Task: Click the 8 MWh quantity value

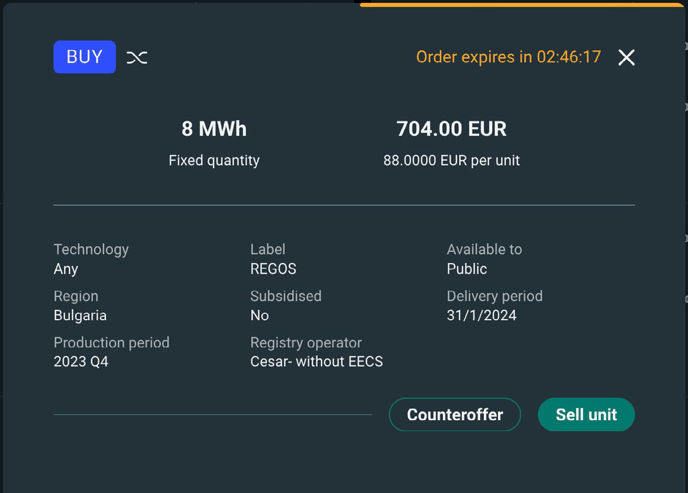Action: tap(214, 129)
